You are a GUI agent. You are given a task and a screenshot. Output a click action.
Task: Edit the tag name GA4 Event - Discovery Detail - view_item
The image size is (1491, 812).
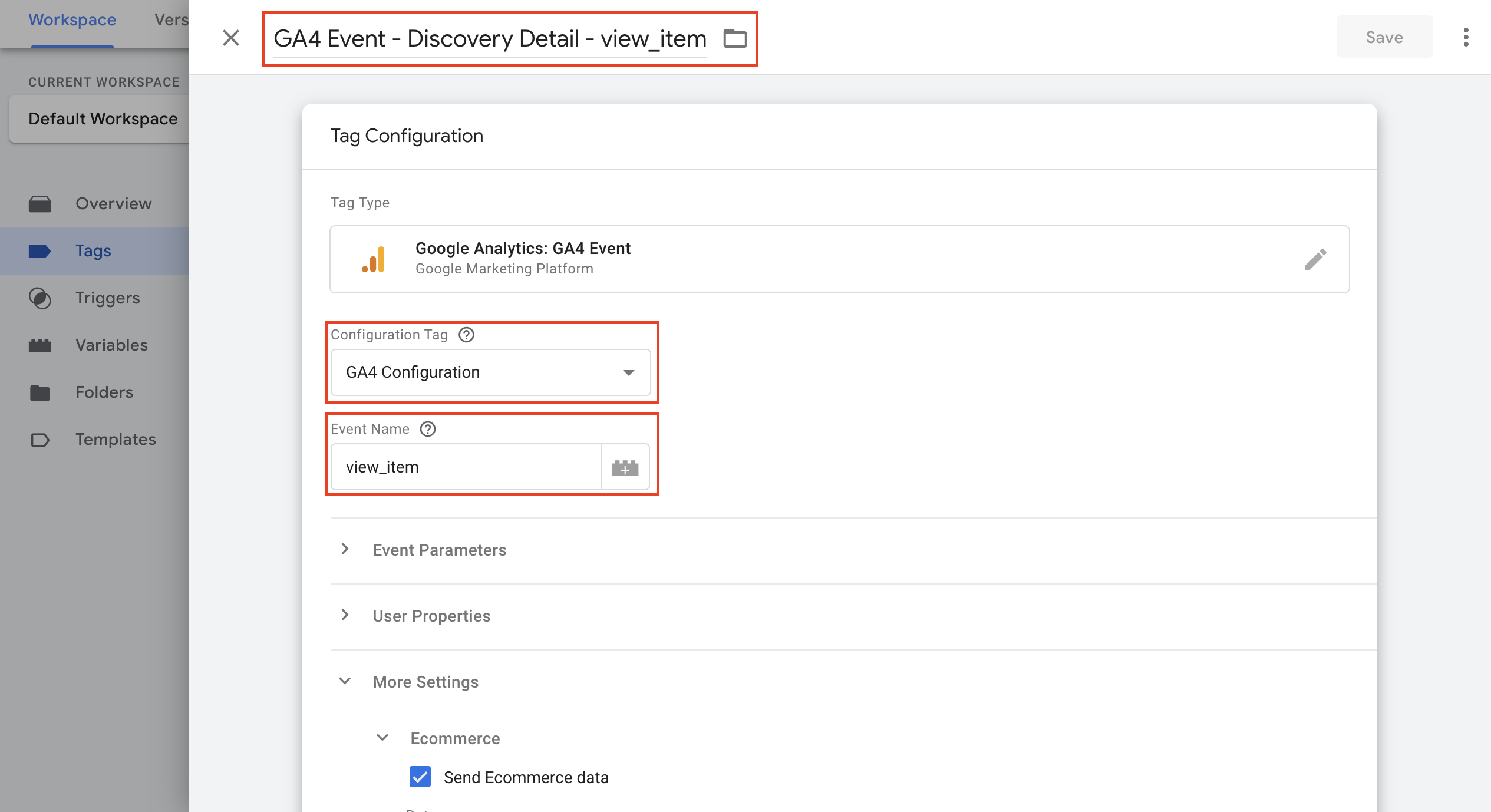[490, 39]
